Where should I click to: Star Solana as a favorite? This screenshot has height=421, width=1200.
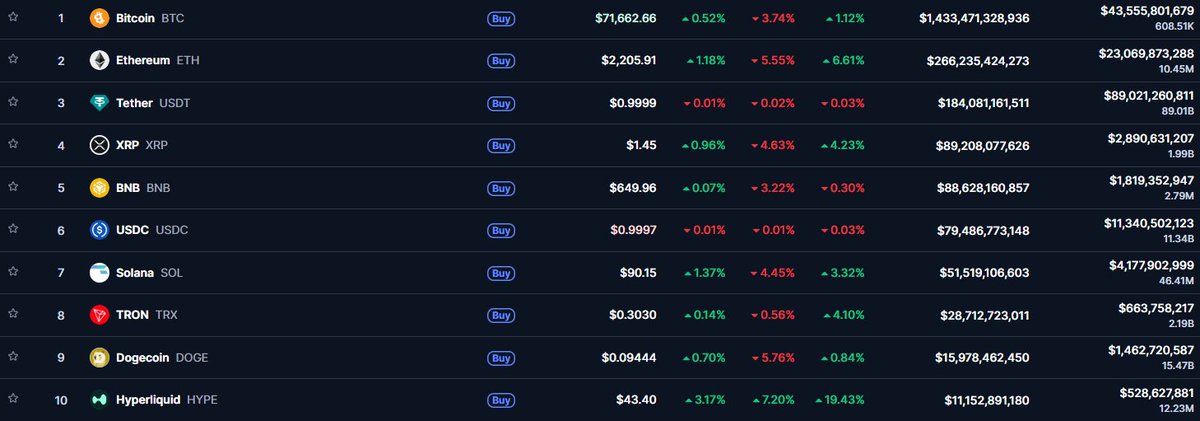point(13,272)
